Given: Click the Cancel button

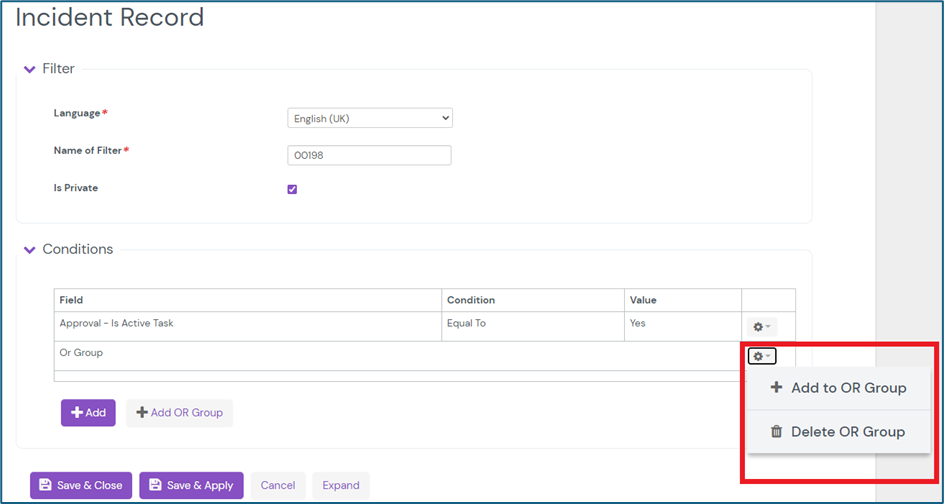Looking at the screenshot, I should click(278, 486).
